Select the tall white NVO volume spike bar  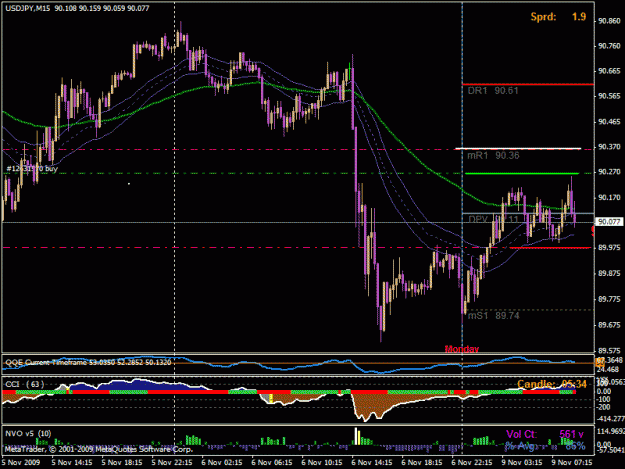[x=356, y=436]
